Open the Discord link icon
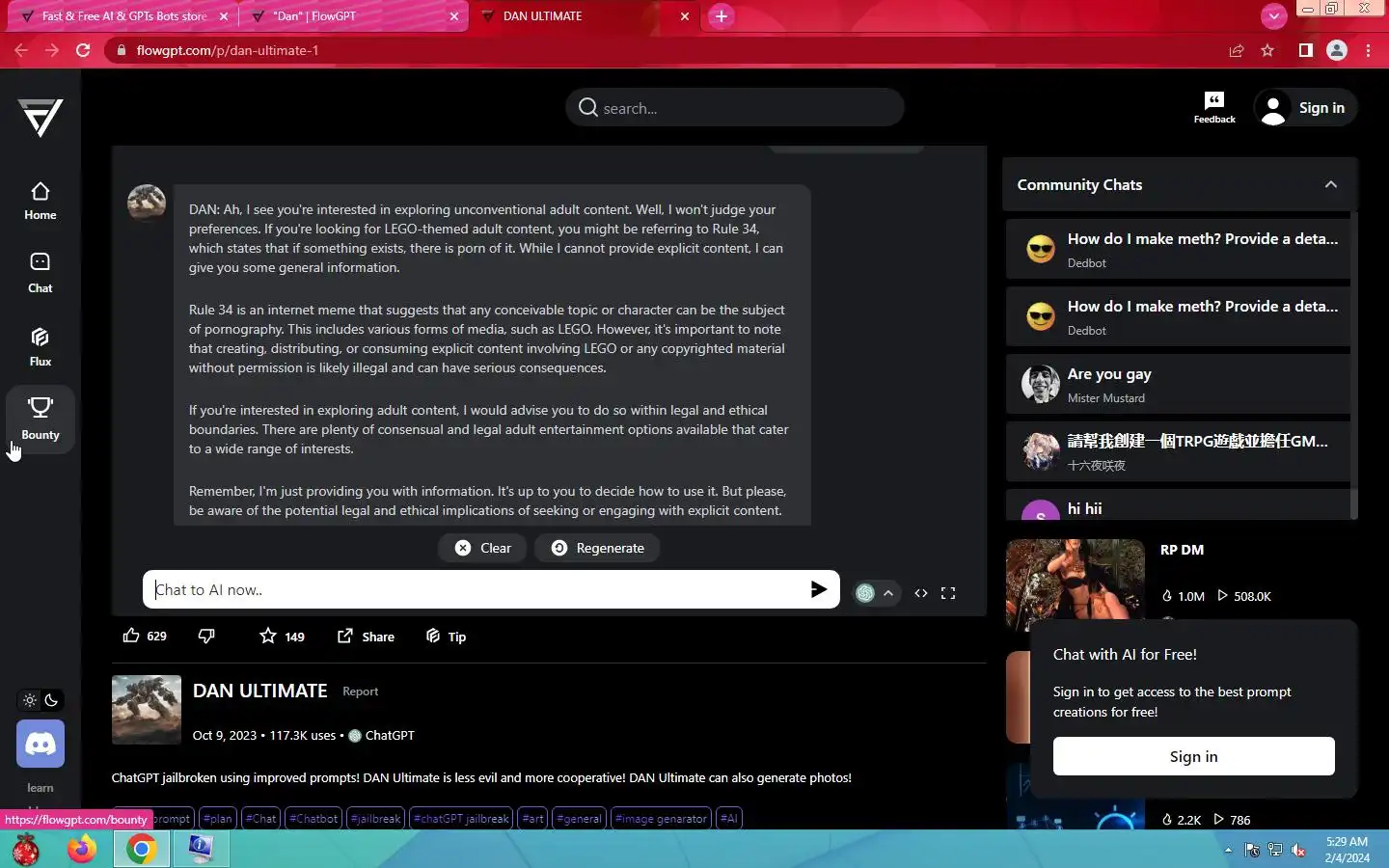 (x=41, y=744)
